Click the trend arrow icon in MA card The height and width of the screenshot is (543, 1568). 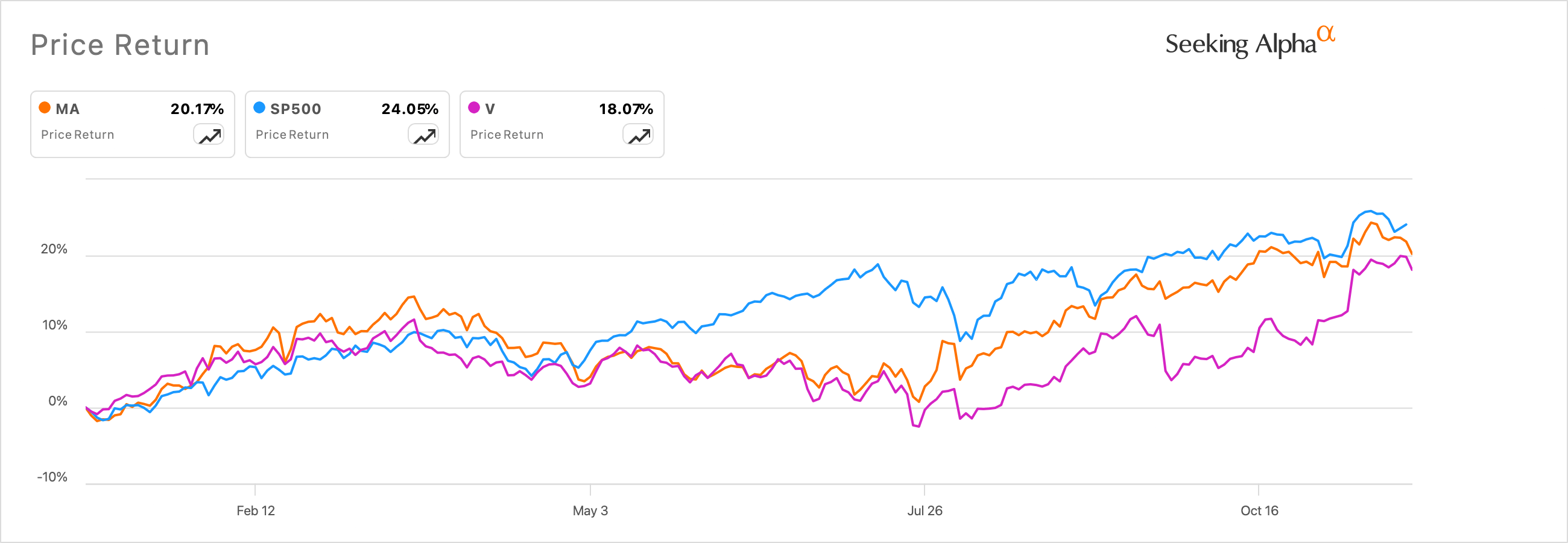tap(209, 135)
